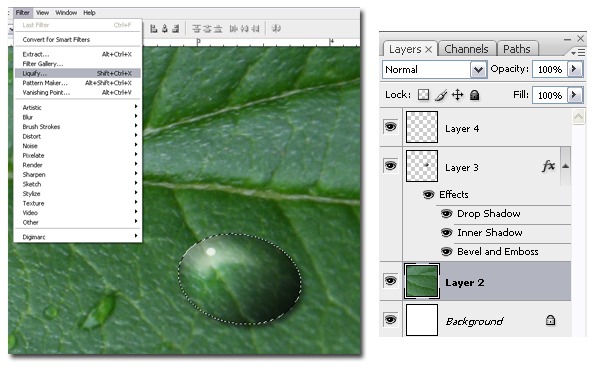This screenshot has width=600, height=367.
Task: Click the auto-align layers icon
Action: [276, 29]
